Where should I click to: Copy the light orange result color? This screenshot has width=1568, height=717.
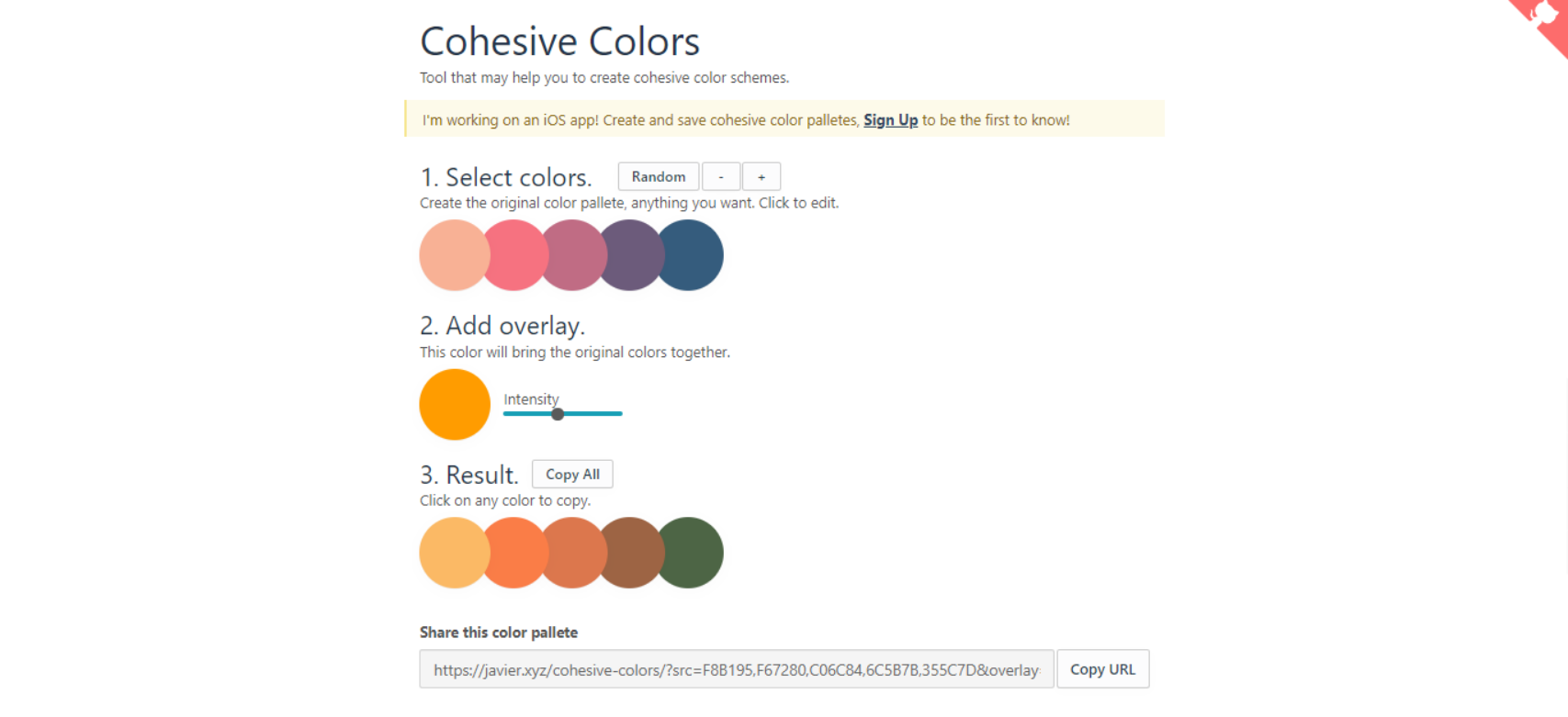click(x=449, y=553)
